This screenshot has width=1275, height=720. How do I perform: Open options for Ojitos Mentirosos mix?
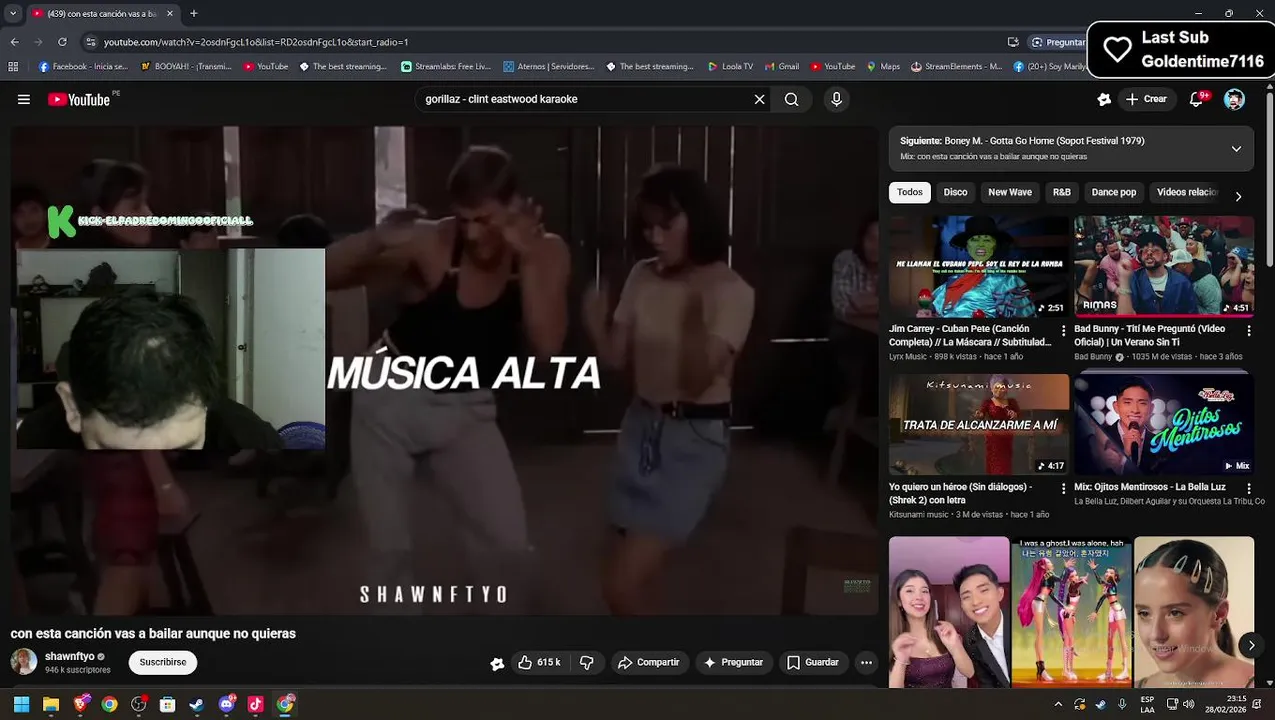pos(1248,488)
